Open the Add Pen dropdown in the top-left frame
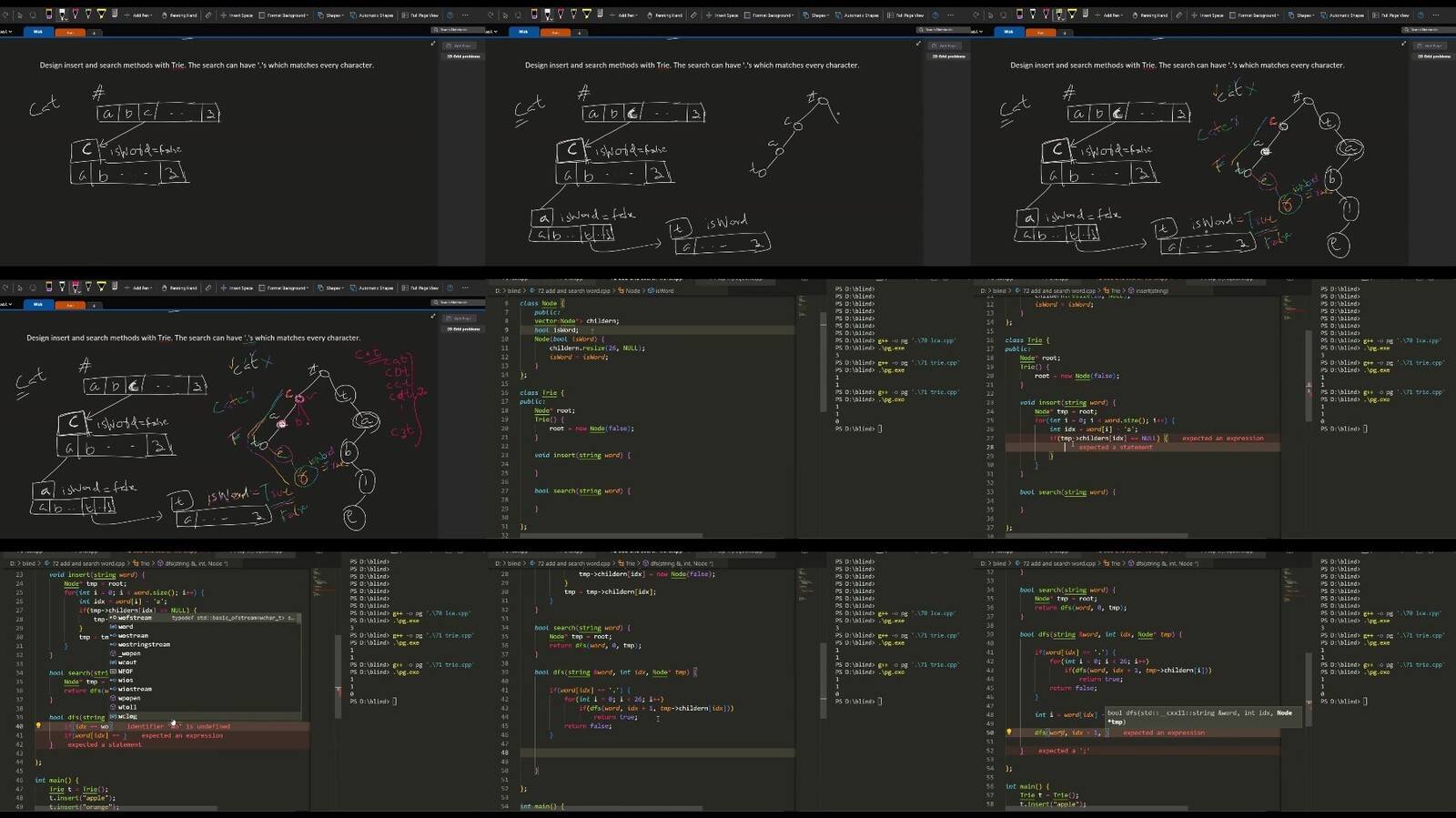 [142, 15]
